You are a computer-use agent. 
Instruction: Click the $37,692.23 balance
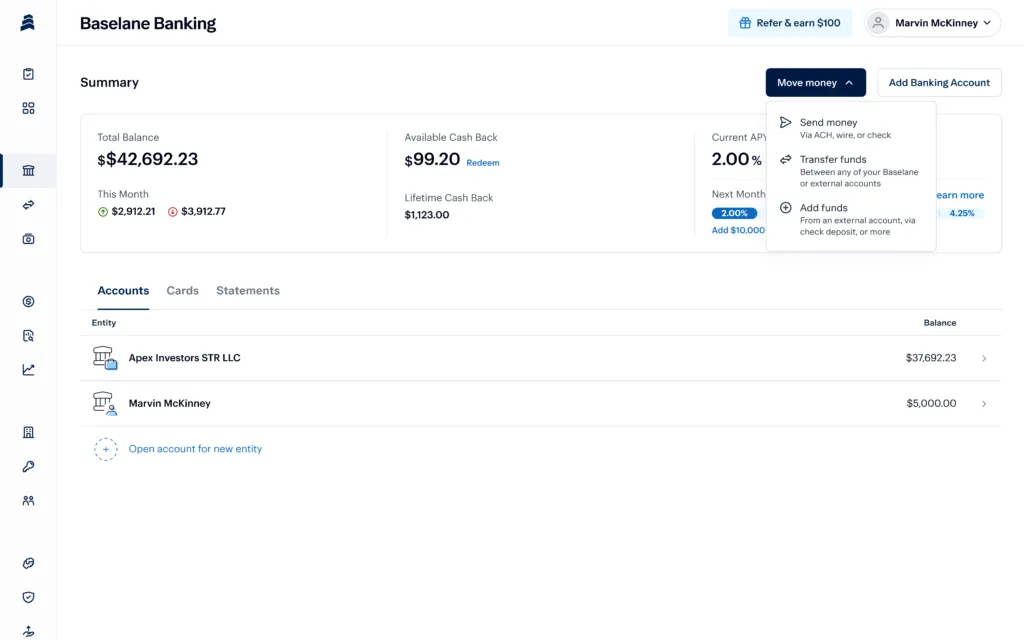[x=931, y=358]
